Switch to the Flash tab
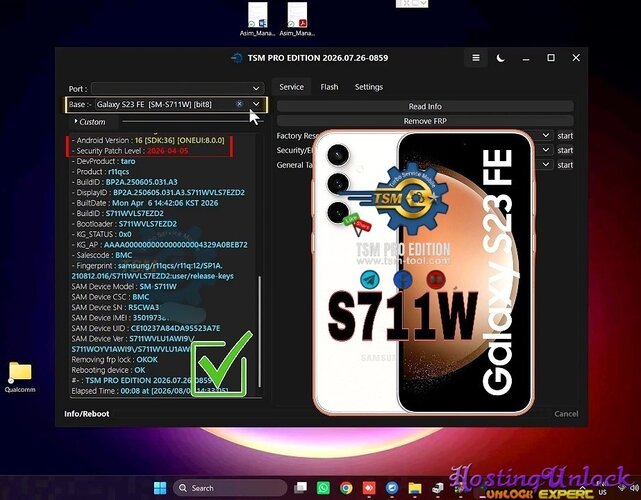This screenshot has height=500, width=641. [329, 87]
